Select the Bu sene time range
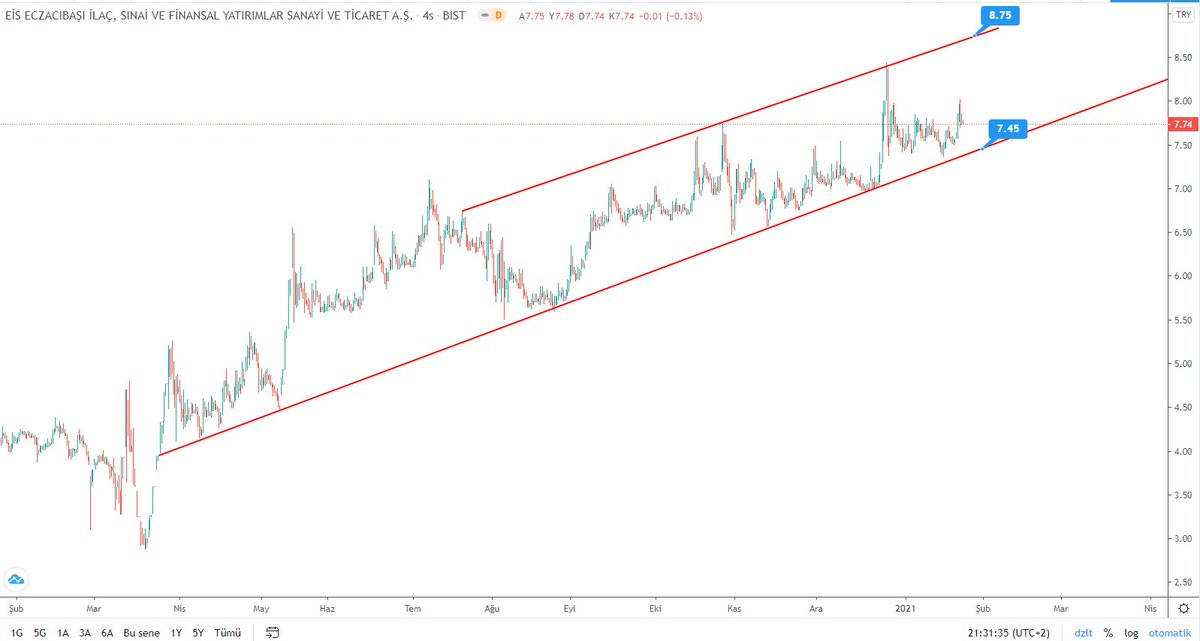 pos(141,633)
